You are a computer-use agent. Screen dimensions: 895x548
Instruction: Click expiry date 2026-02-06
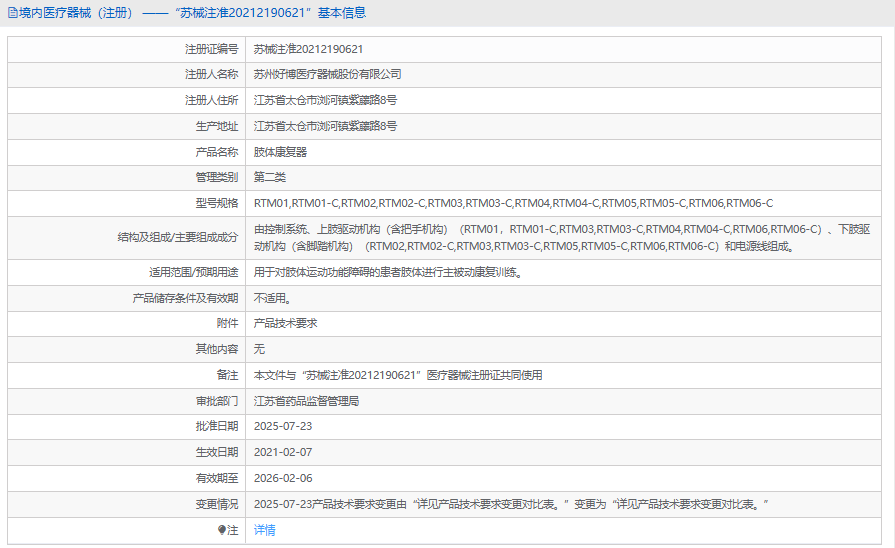coord(283,478)
